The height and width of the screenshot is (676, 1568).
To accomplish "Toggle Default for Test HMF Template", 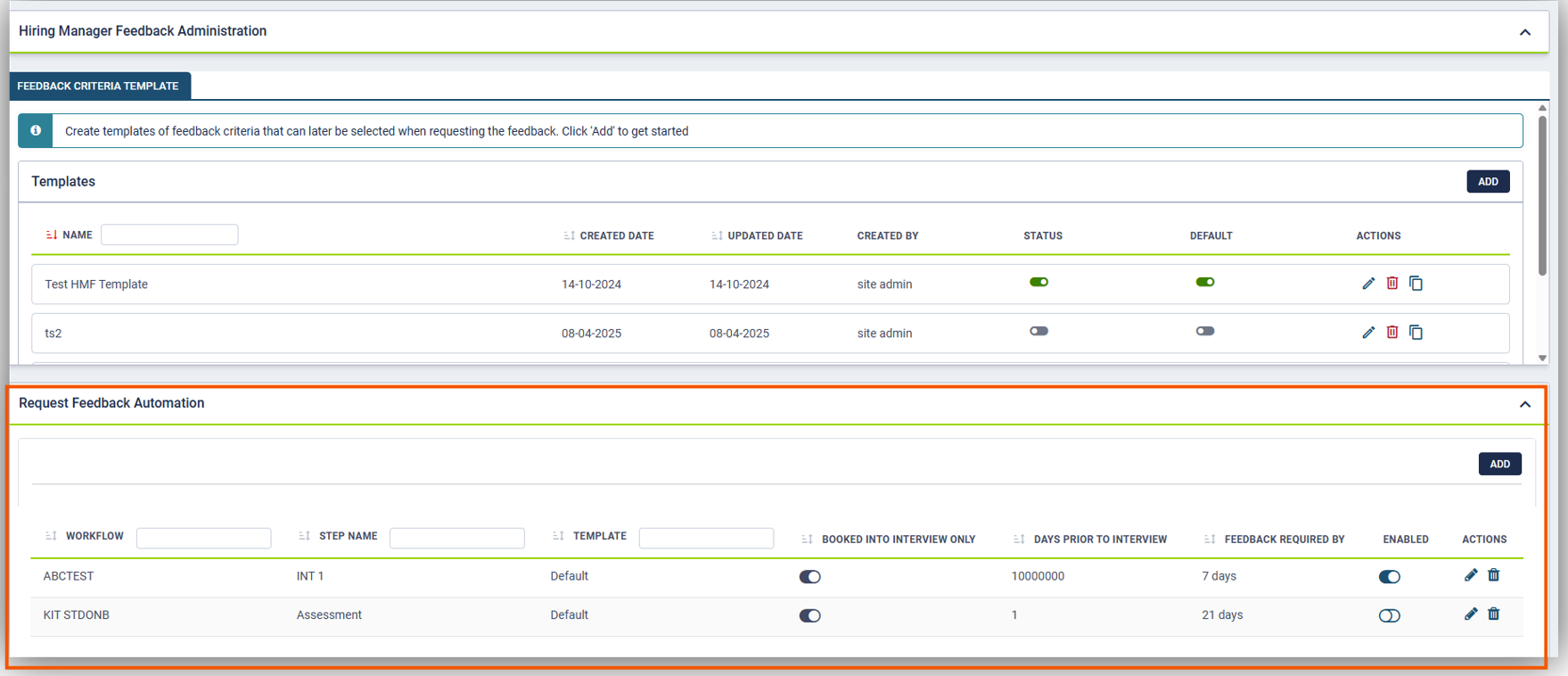I will [x=1205, y=282].
